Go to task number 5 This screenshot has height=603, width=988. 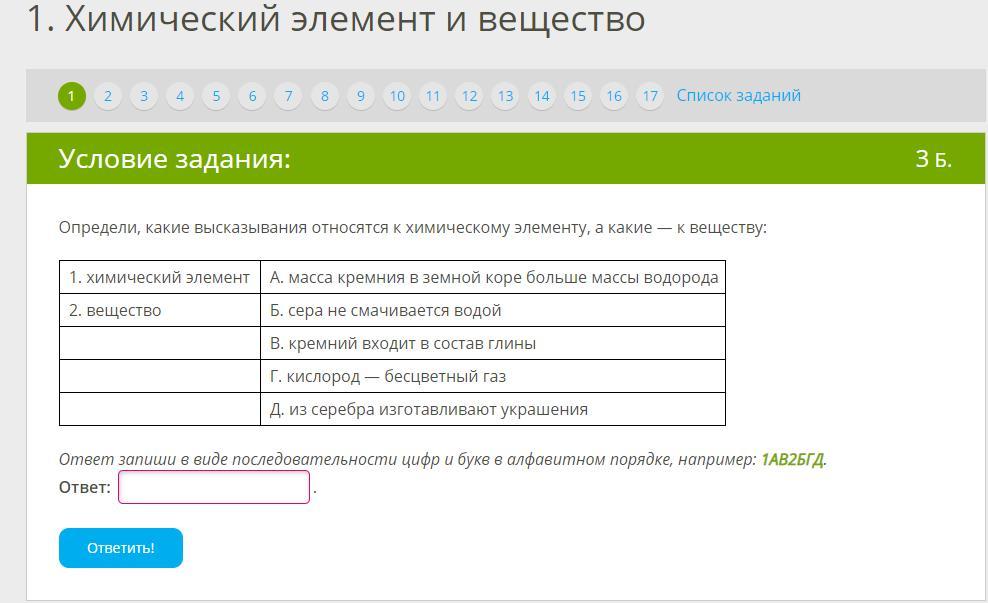(x=216, y=96)
